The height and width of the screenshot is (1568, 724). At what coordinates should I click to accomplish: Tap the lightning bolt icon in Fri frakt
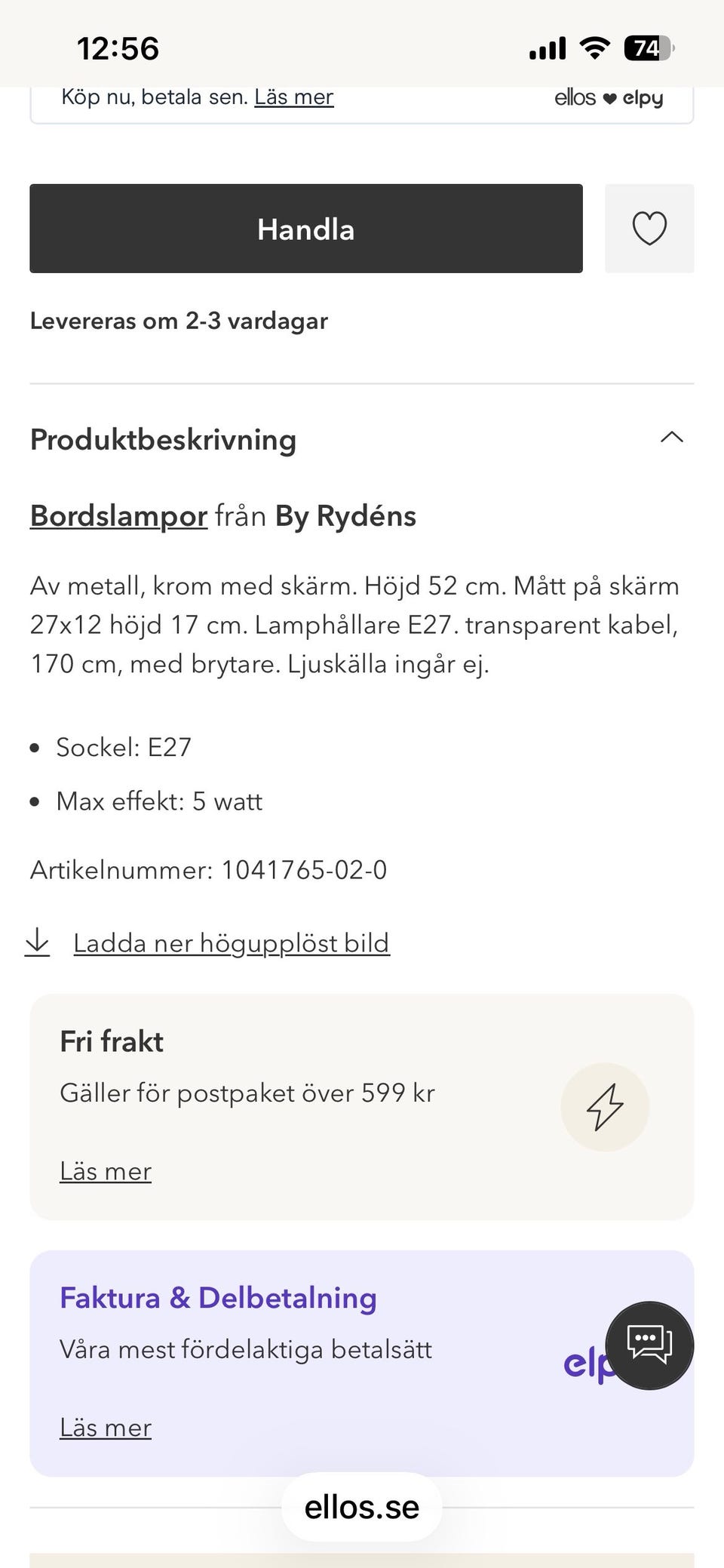click(605, 1107)
